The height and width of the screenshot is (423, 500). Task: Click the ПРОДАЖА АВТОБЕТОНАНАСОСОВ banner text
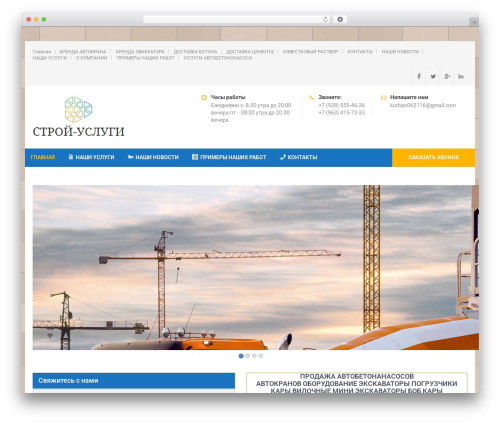pos(357,376)
